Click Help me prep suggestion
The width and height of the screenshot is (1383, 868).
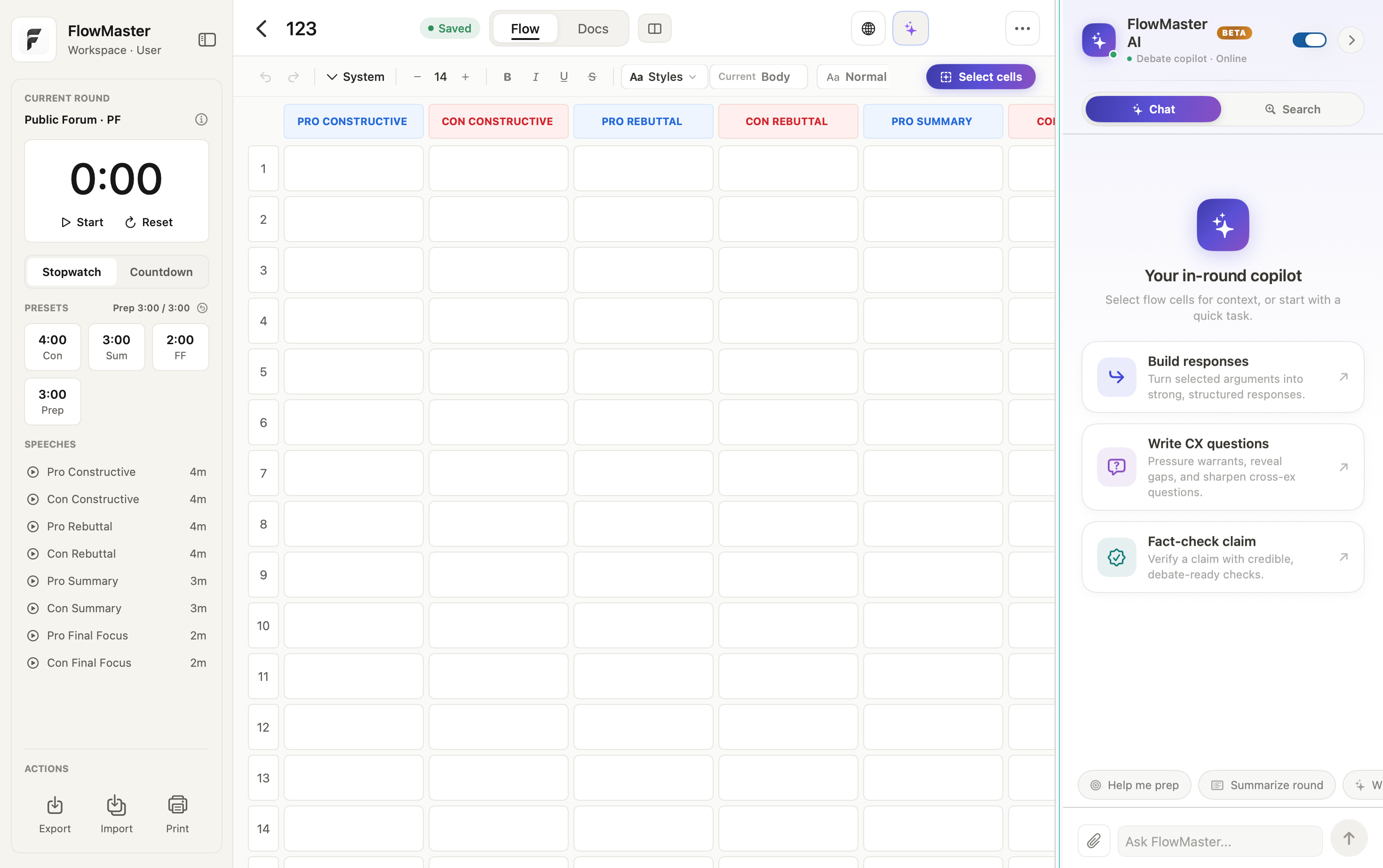[x=1135, y=785]
